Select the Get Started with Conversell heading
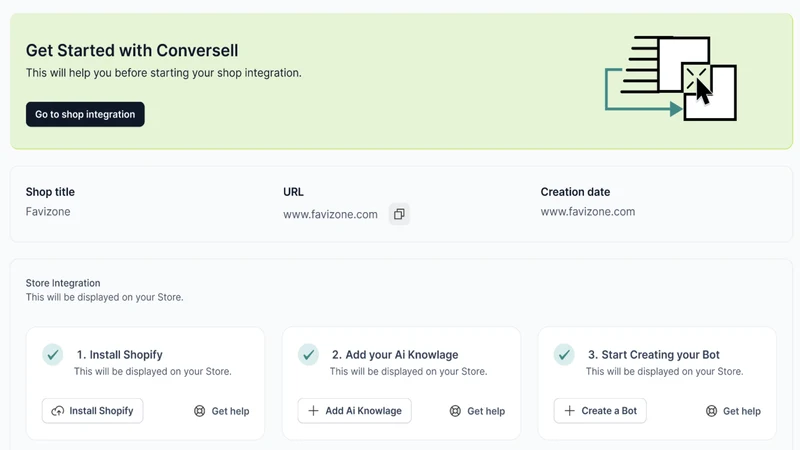Screen dimensions: 800x450 (132, 51)
